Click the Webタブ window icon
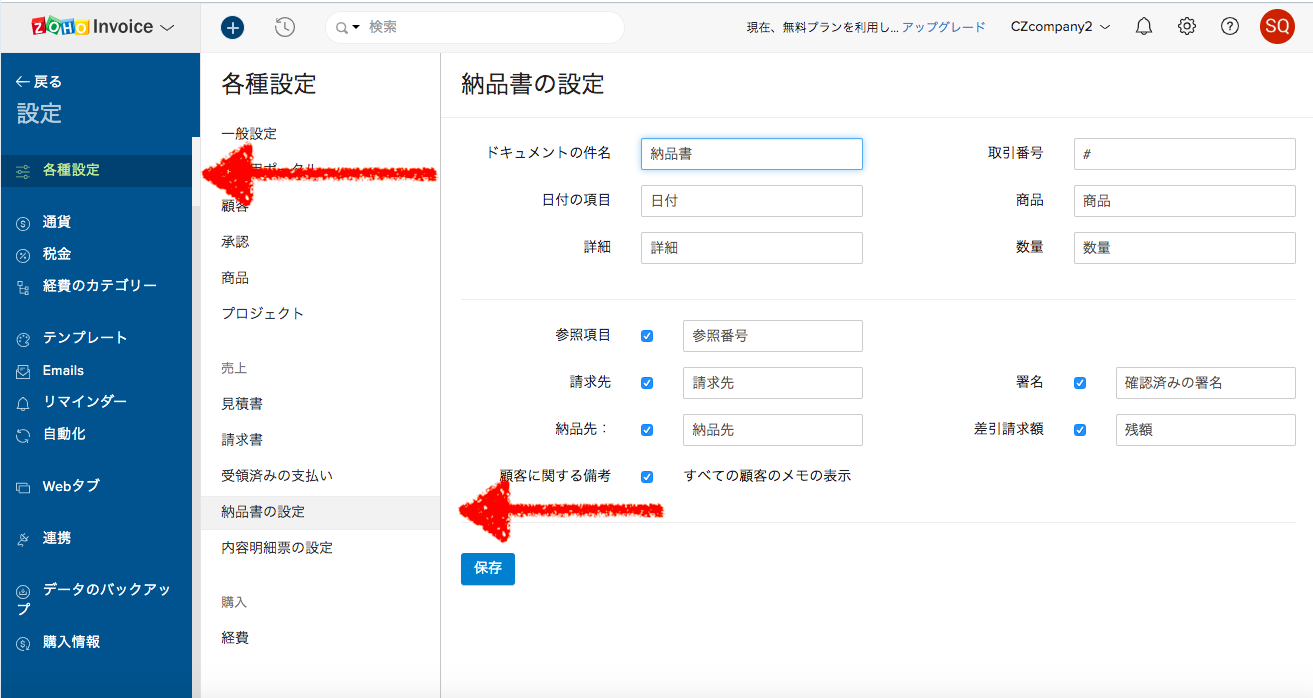The image size is (1313, 698). click(x=23, y=487)
